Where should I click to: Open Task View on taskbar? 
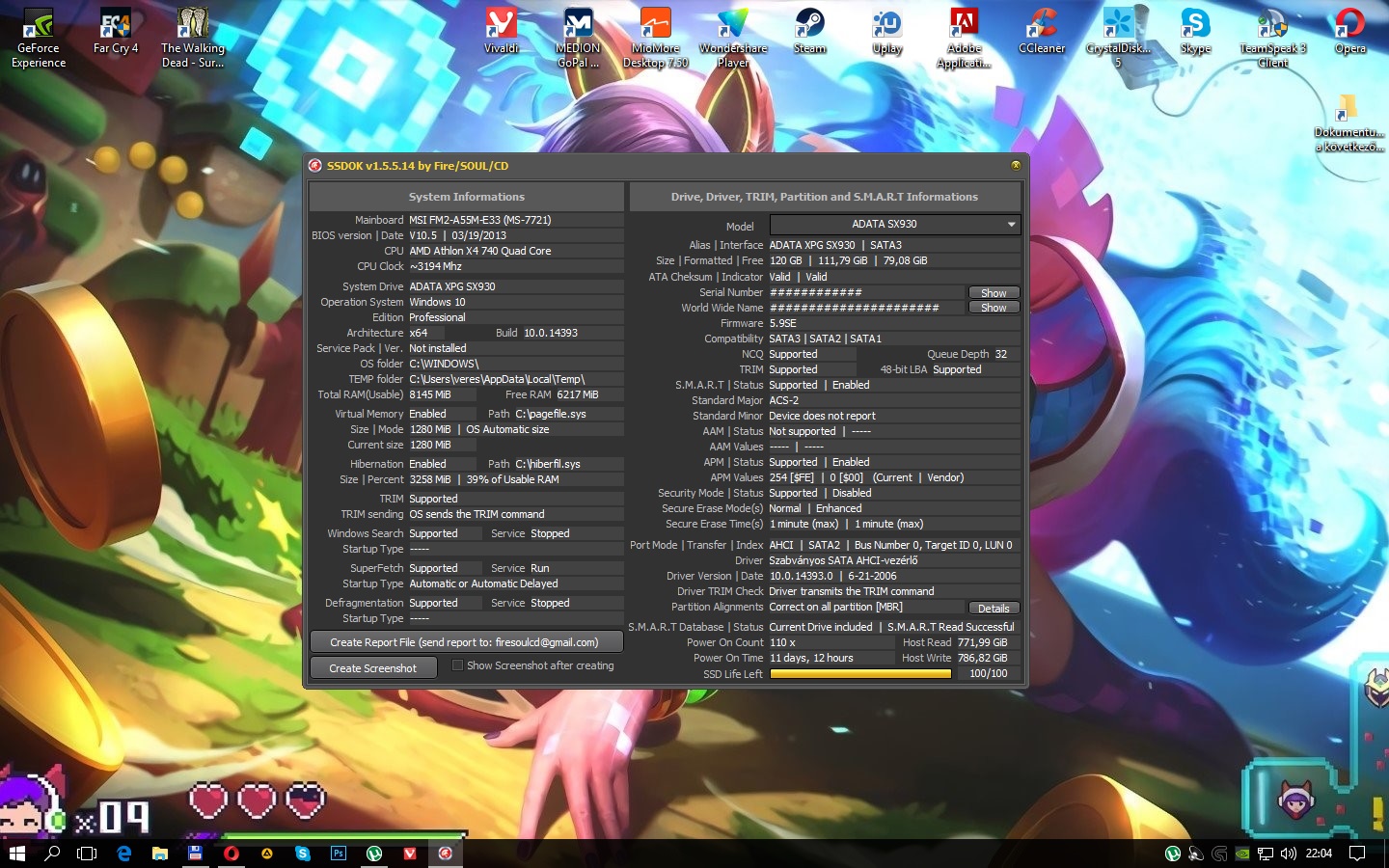pos(87,854)
